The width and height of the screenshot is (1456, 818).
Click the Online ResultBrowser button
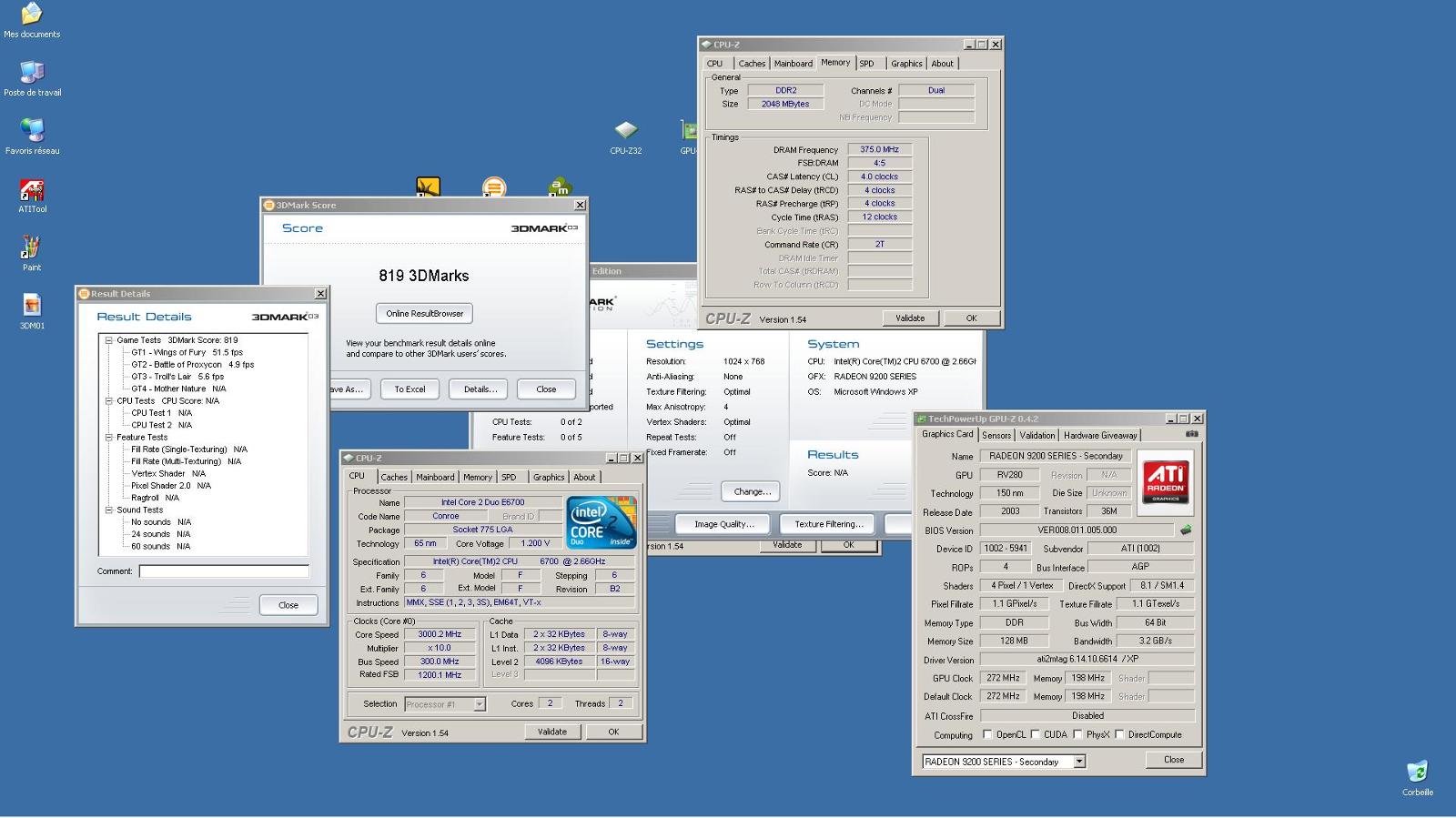pos(424,313)
